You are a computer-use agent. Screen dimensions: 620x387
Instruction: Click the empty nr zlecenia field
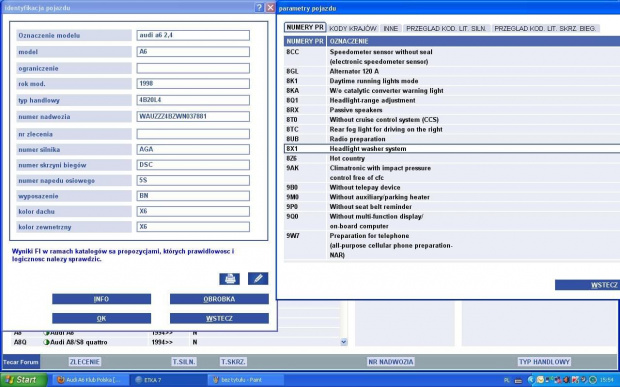point(193,134)
